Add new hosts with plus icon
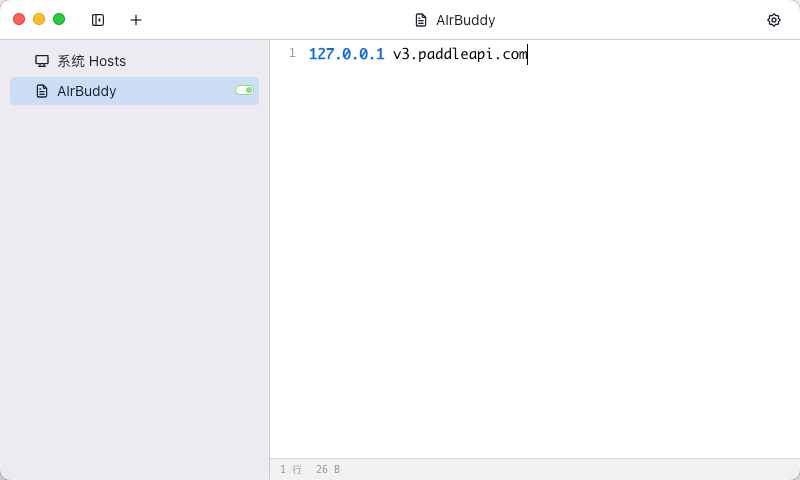Screen dimensions: 800x480 click(x=136, y=20)
